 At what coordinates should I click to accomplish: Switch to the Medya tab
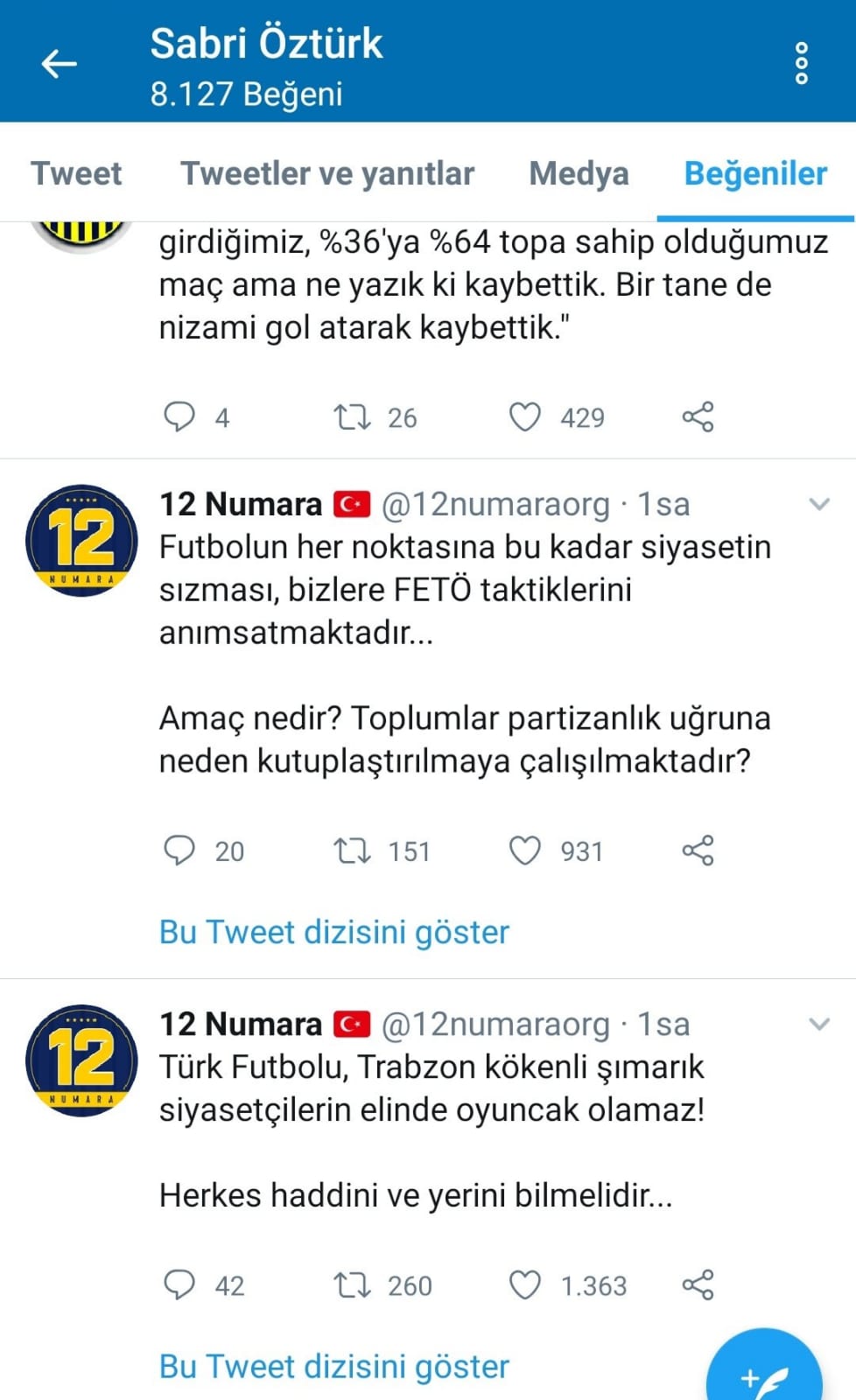(577, 173)
